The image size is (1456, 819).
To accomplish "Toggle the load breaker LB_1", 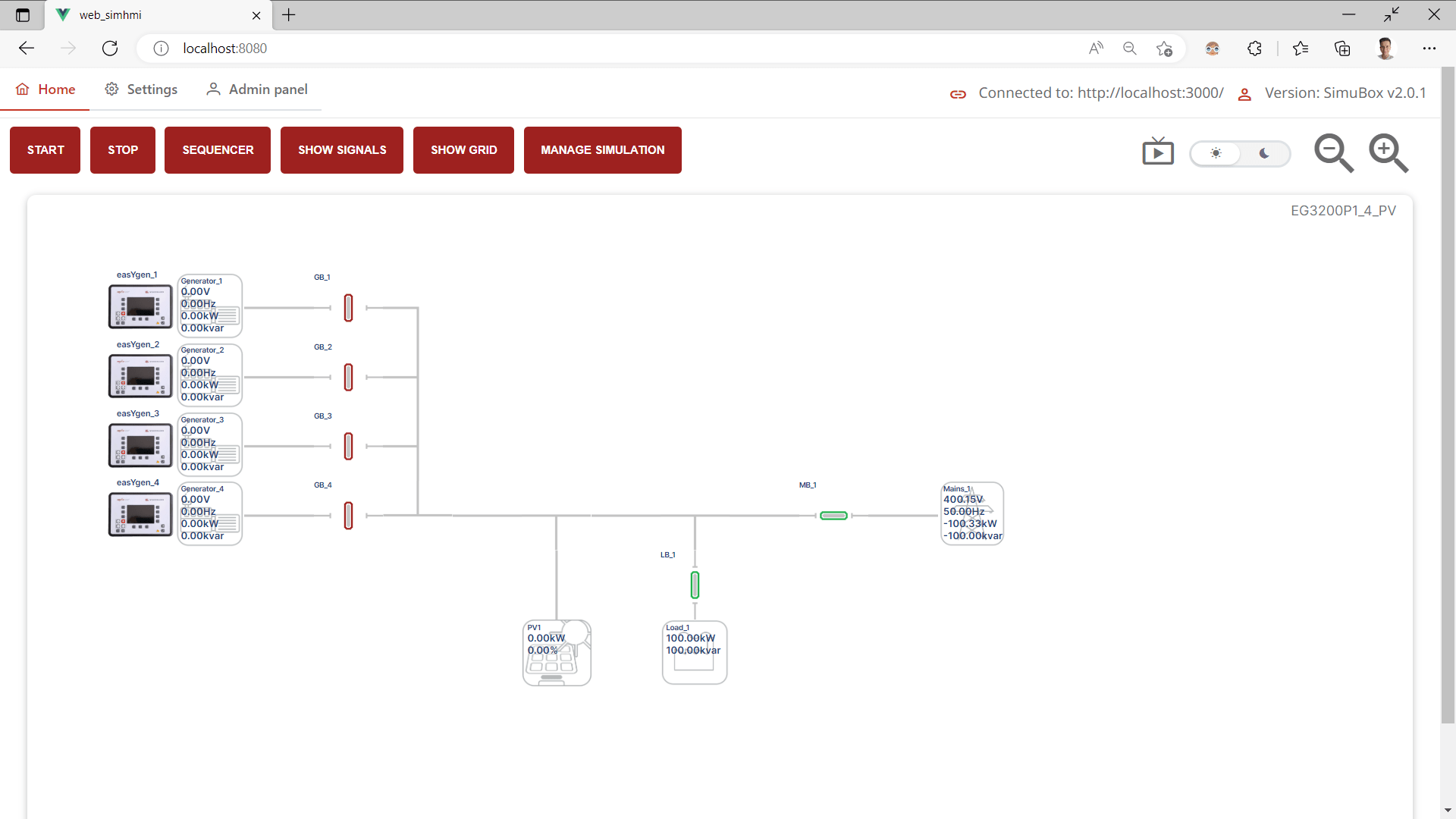I will click(695, 585).
